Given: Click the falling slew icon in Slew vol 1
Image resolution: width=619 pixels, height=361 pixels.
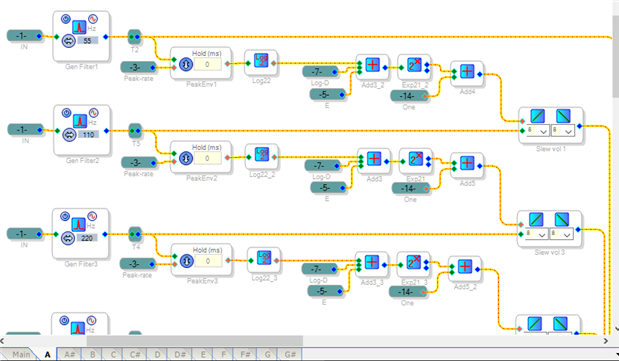Looking at the screenshot, I should 563,116.
